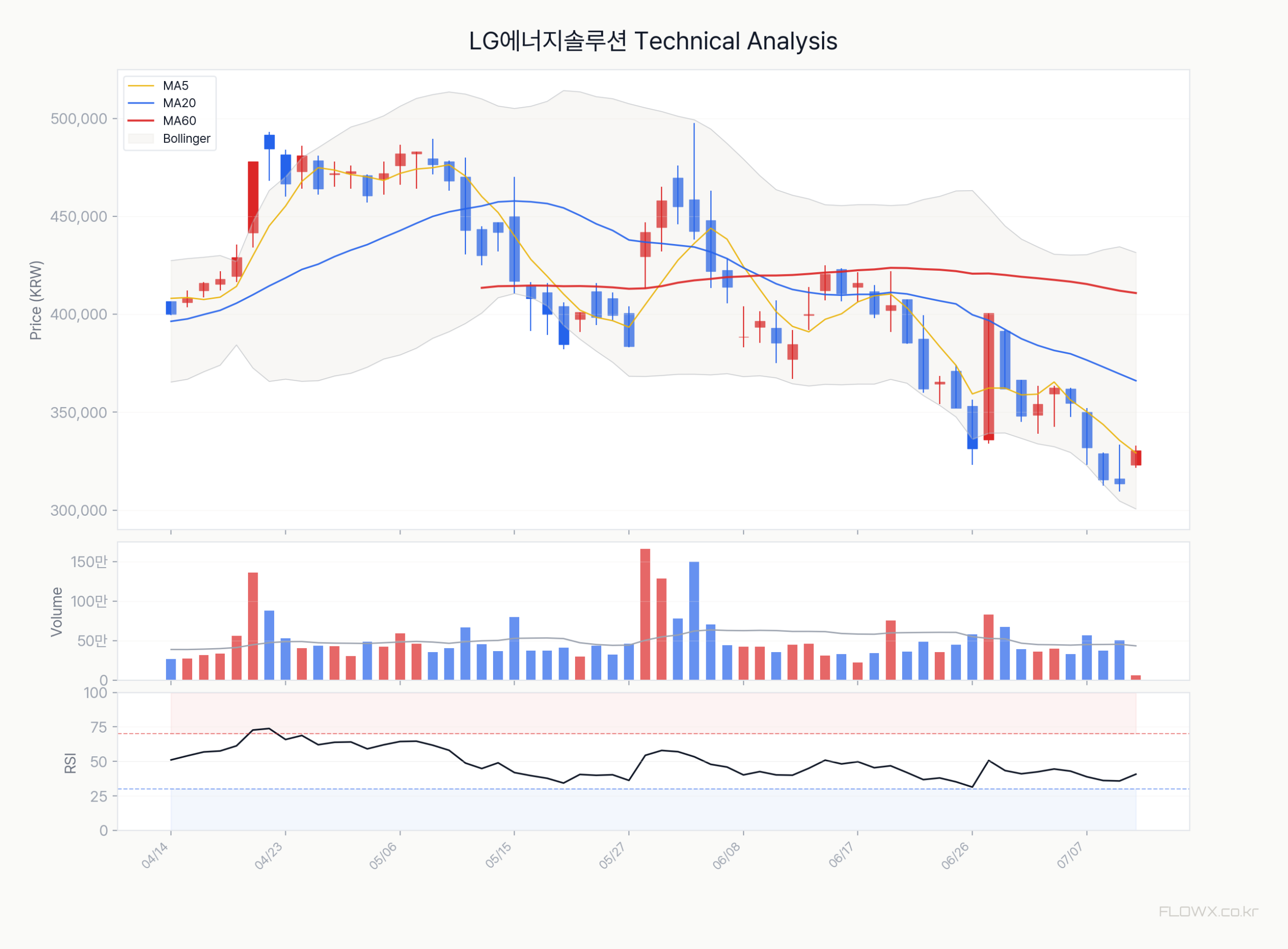1288x949 pixels.
Task: Click the 'Price (KRW)' axis label
Action: pyautogui.click(x=36, y=300)
